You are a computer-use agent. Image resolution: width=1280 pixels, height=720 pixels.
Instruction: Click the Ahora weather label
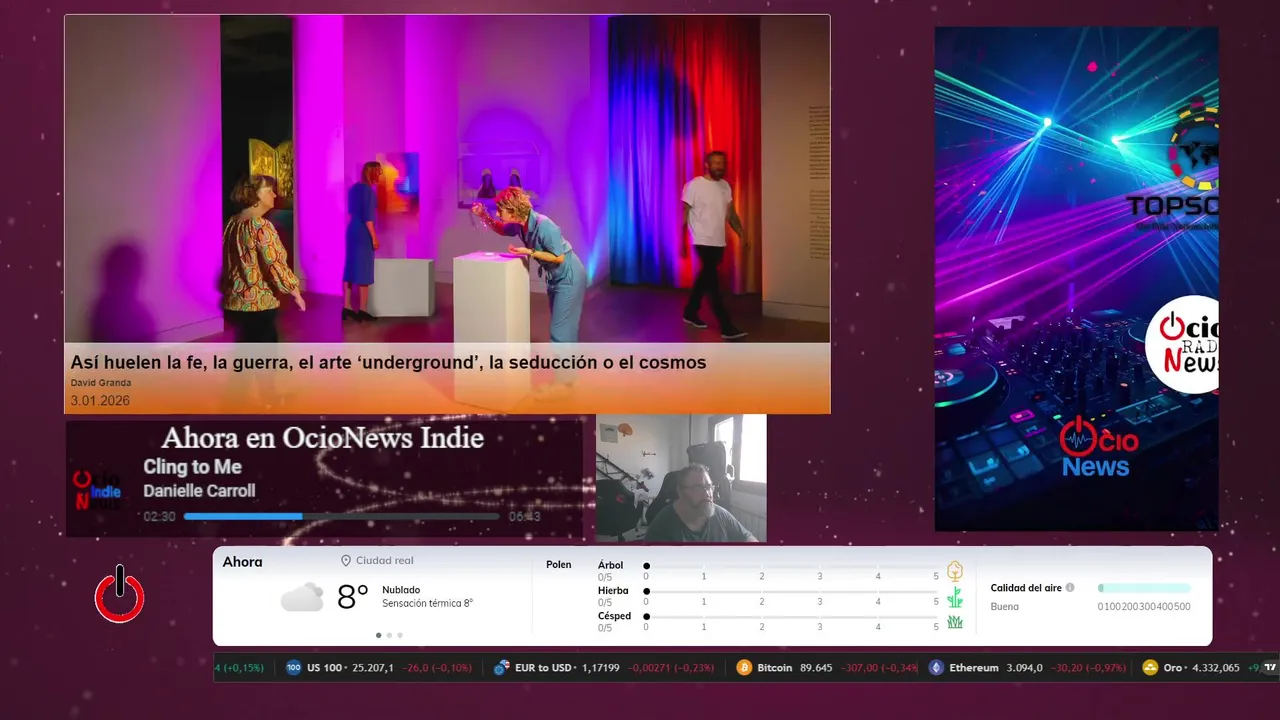242,562
